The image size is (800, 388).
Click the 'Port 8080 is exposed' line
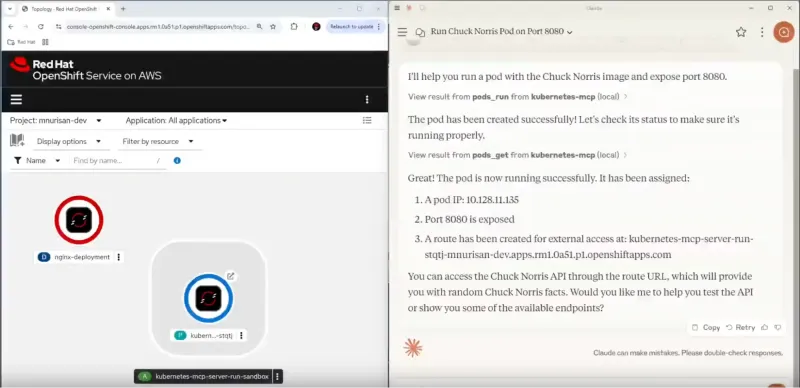point(469,220)
